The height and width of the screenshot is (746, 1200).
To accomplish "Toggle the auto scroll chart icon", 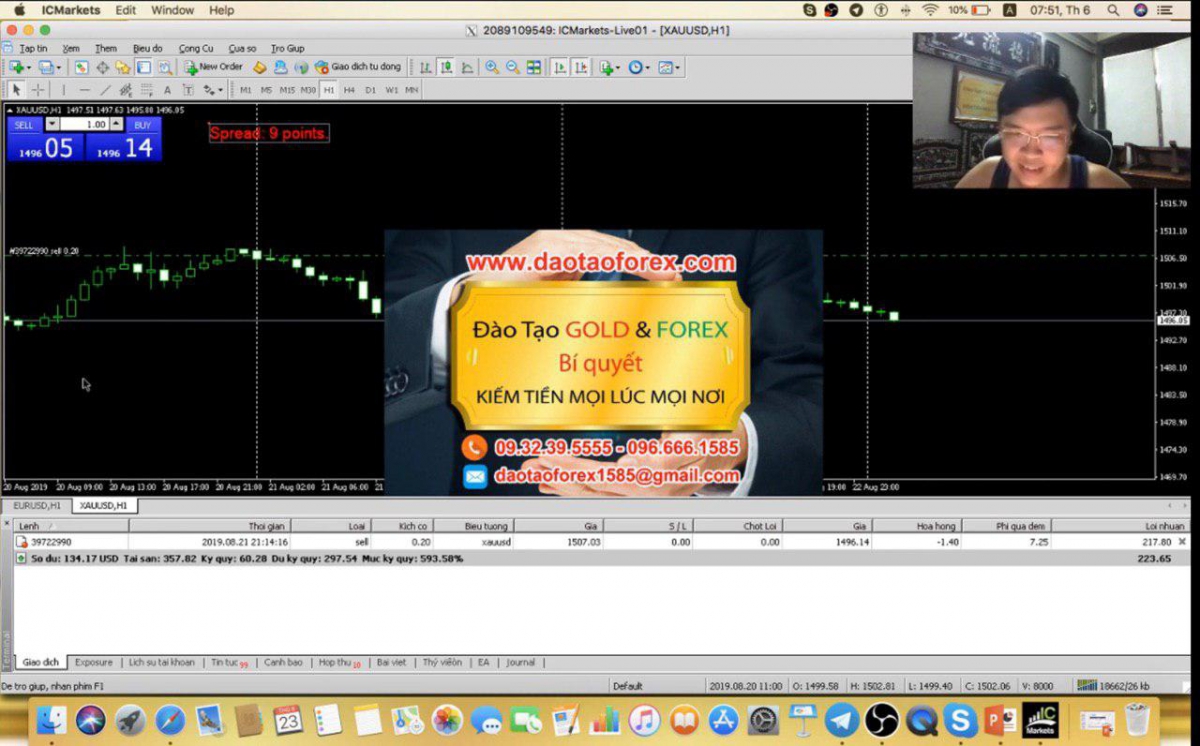I will [559, 67].
